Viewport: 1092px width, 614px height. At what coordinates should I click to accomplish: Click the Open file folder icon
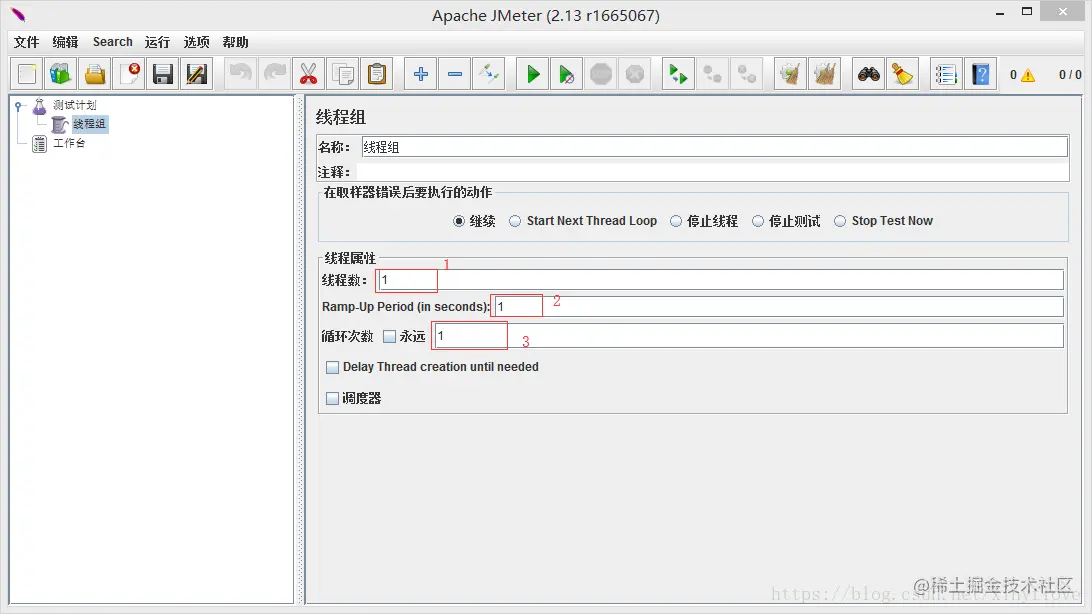pyautogui.click(x=95, y=74)
